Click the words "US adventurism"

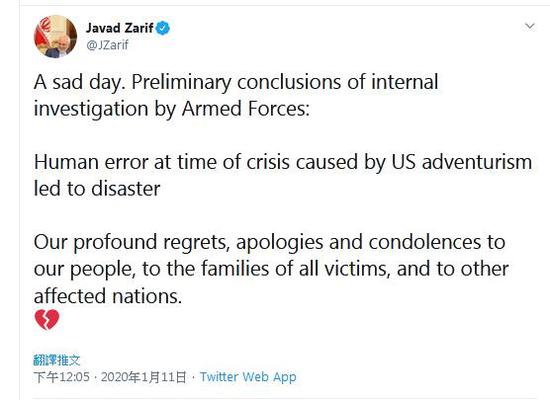[462, 162]
